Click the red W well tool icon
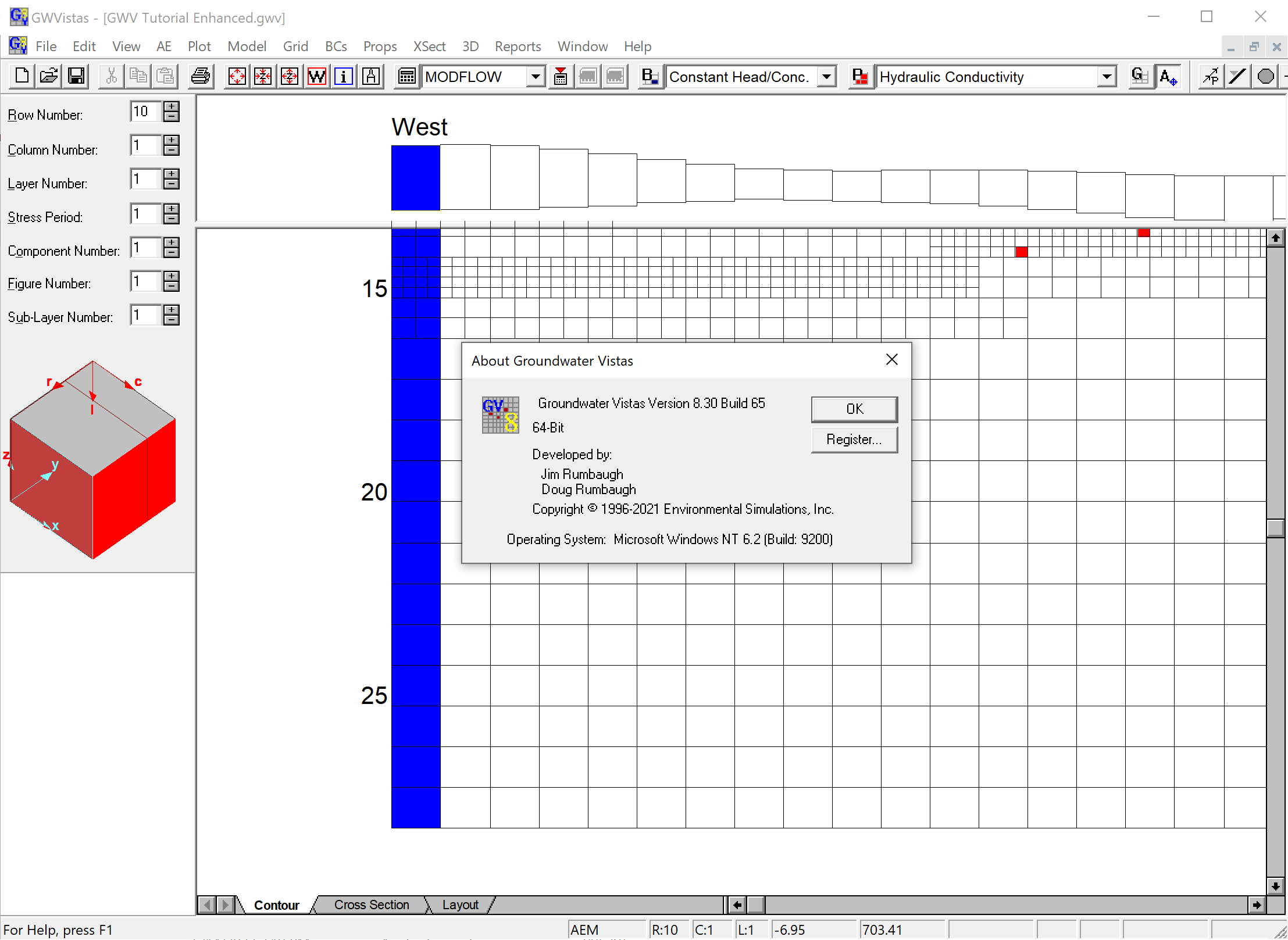 point(317,76)
